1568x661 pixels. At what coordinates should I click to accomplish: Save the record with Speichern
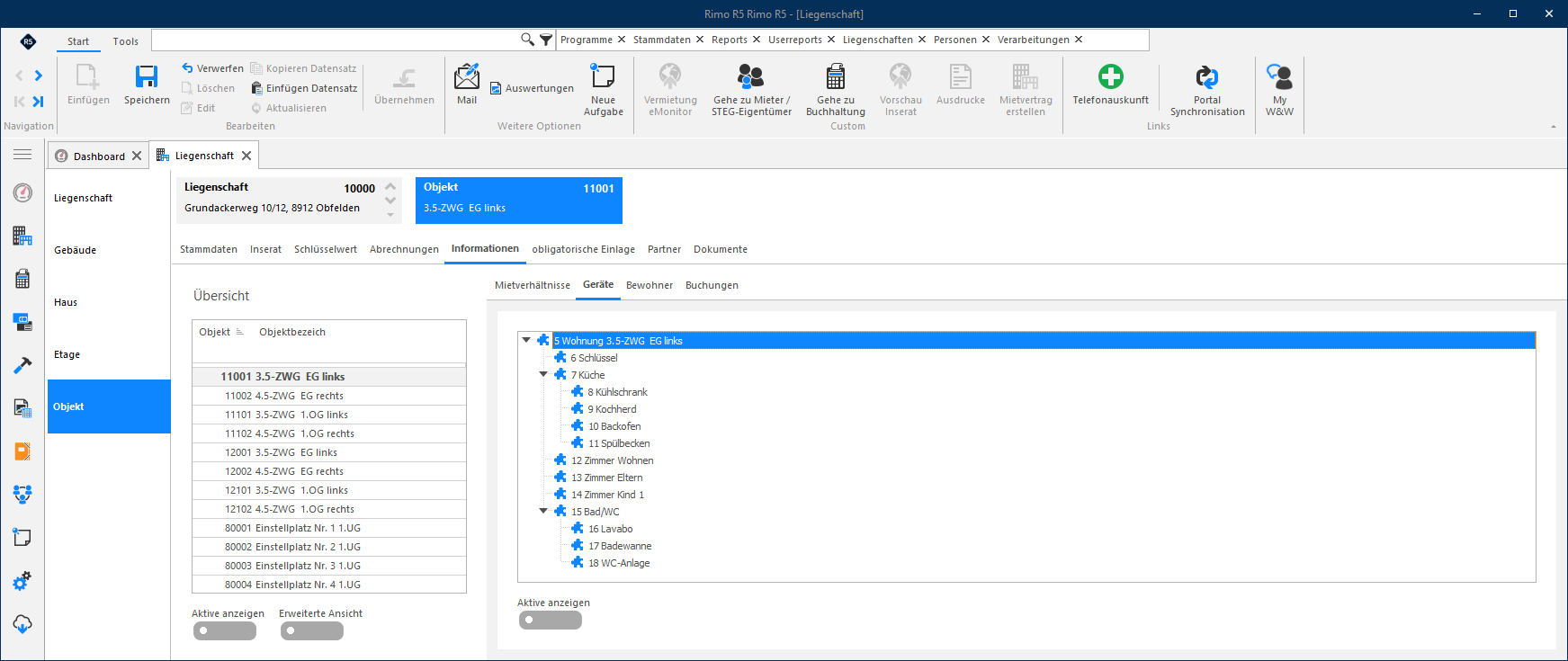point(147,85)
